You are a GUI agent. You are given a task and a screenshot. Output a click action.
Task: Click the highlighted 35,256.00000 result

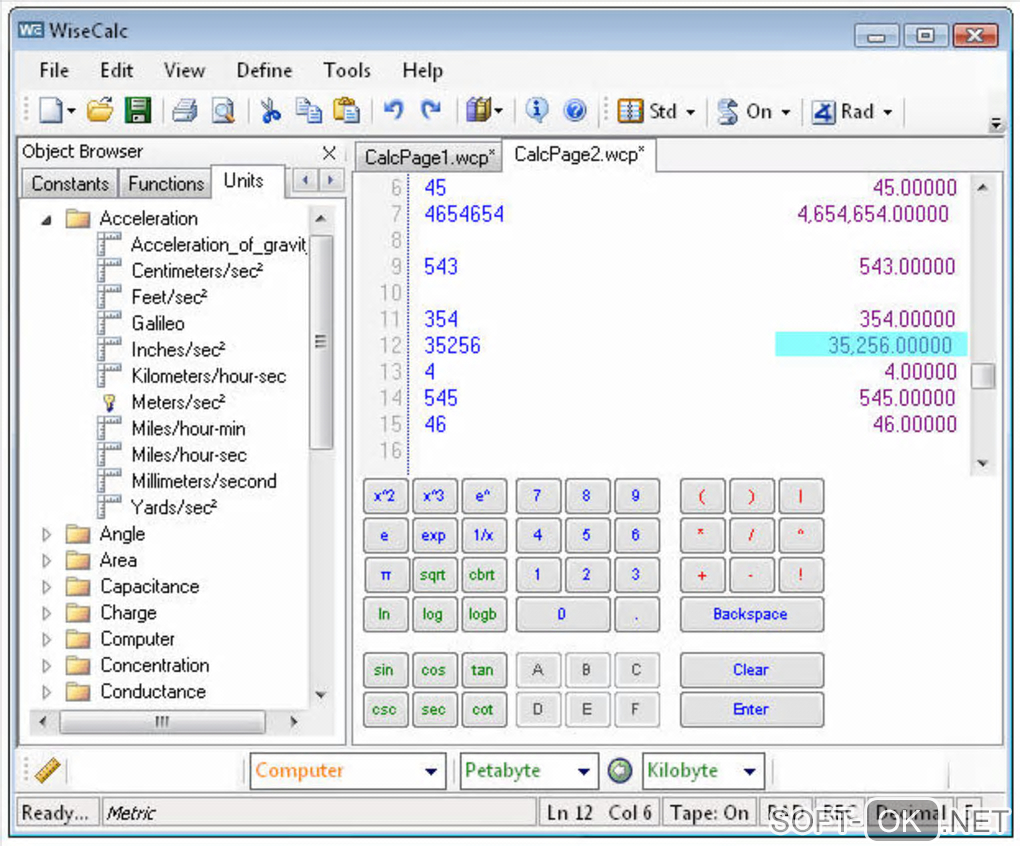[870, 345]
